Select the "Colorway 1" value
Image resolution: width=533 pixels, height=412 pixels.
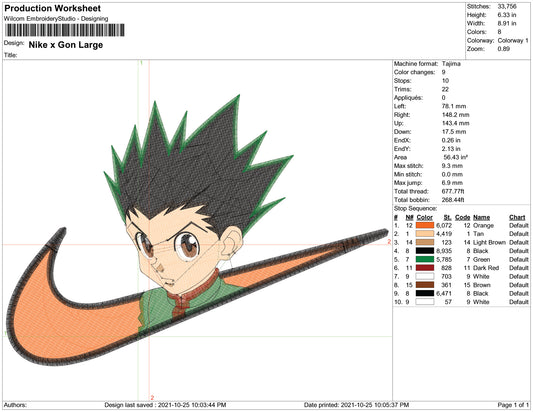click(513, 40)
